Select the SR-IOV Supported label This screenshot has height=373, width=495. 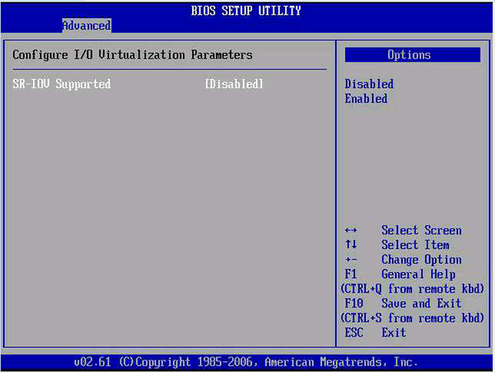coord(61,84)
